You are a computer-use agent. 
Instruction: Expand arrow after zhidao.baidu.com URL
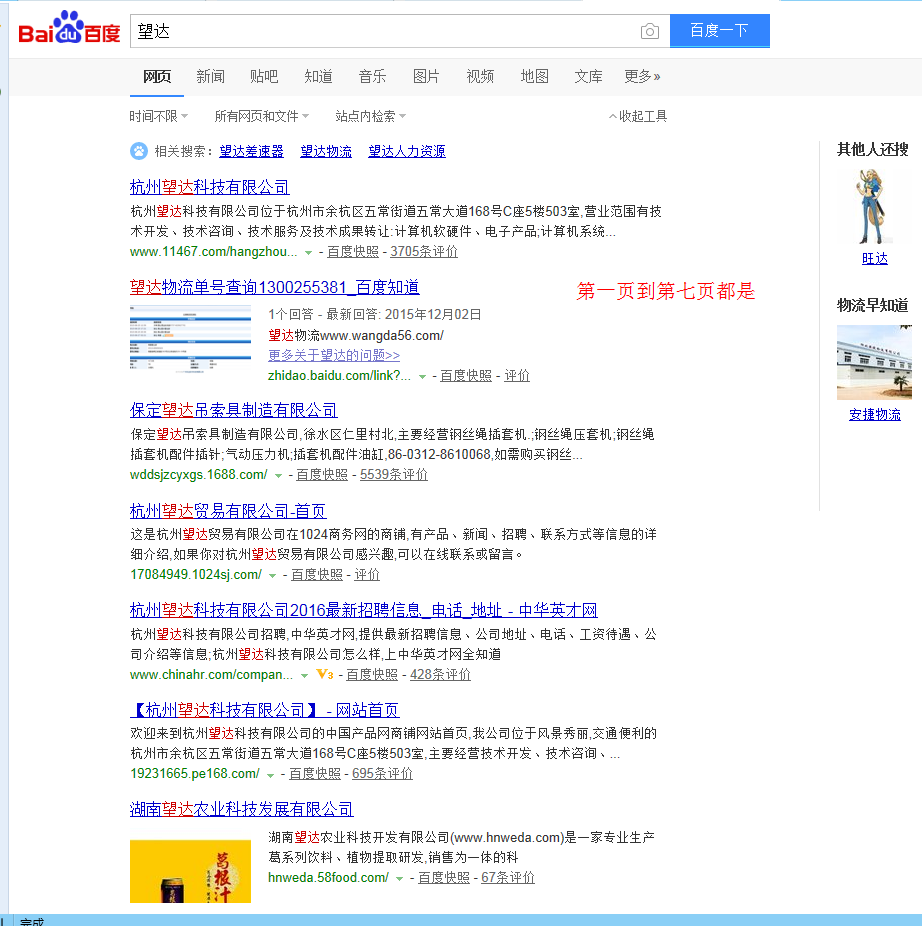[422, 377]
